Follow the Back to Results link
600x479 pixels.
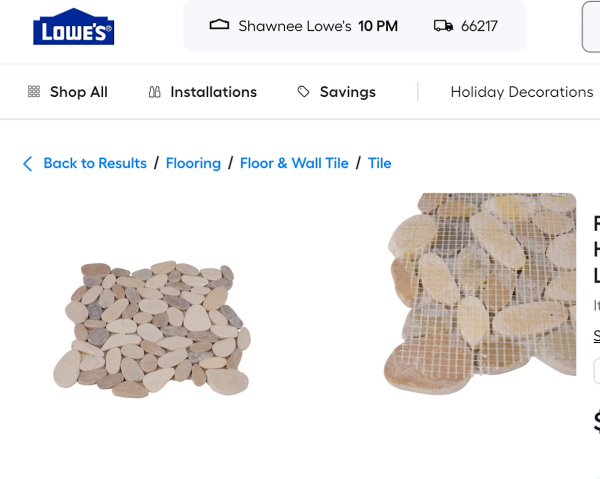tap(95, 163)
